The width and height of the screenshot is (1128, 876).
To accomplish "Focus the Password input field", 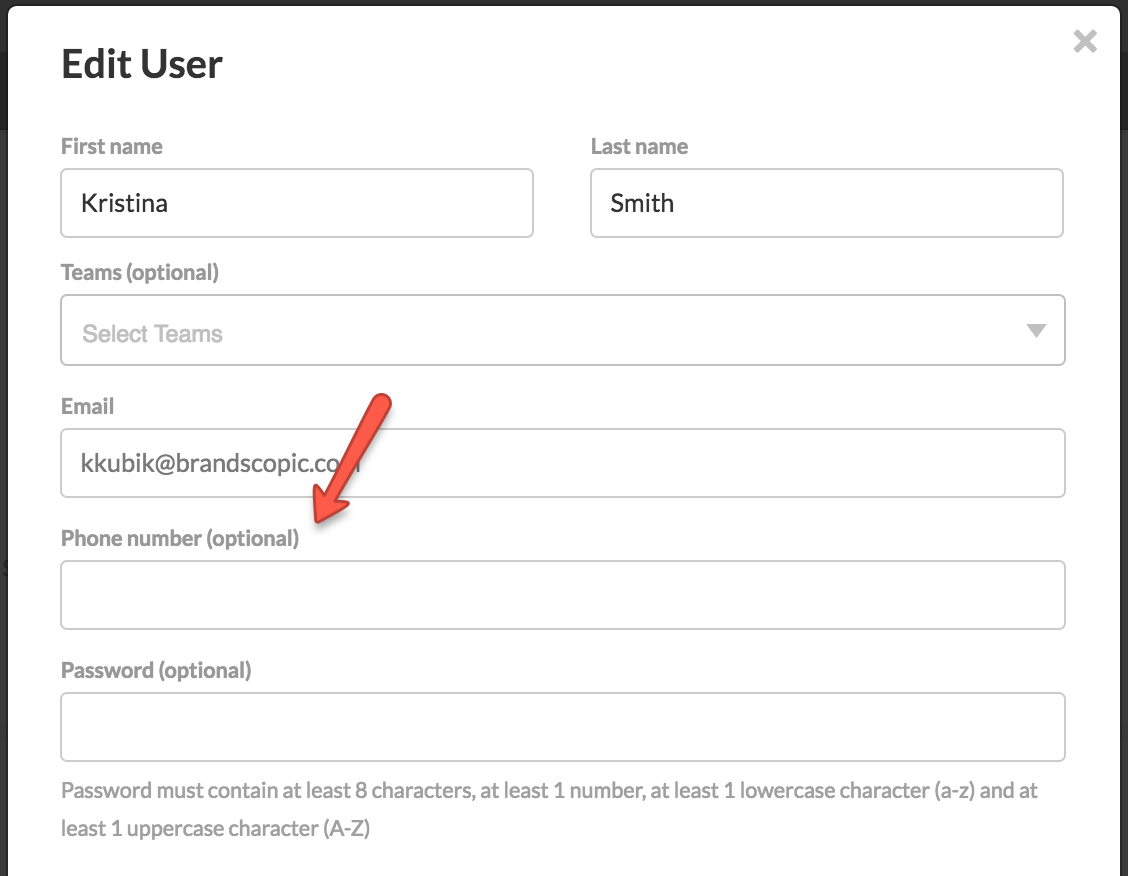I will (x=563, y=727).
